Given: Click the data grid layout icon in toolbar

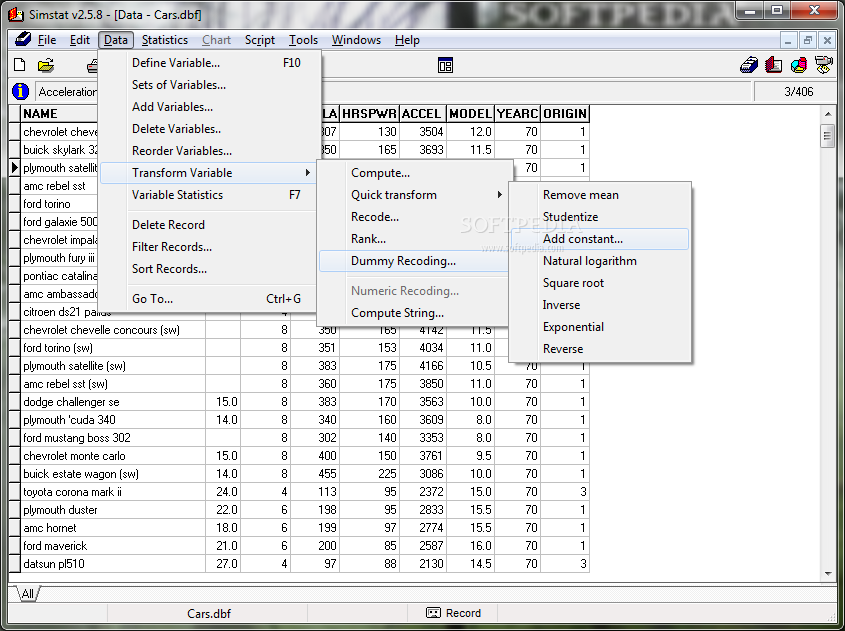Looking at the screenshot, I should pyautogui.click(x=445, y=65).
